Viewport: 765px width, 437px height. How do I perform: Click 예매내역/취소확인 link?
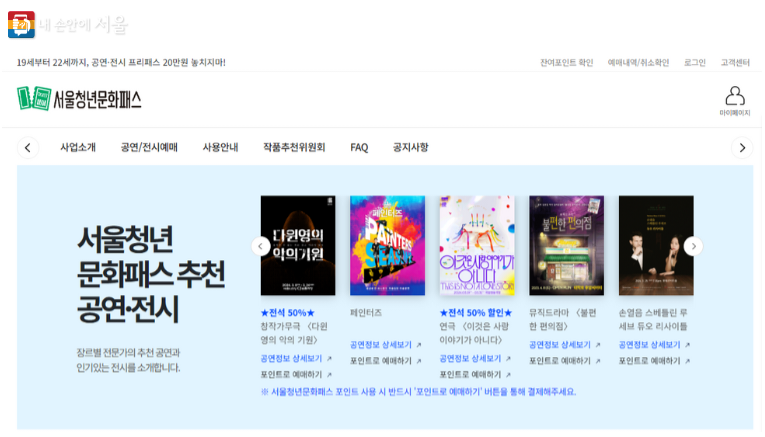(638, 62)
